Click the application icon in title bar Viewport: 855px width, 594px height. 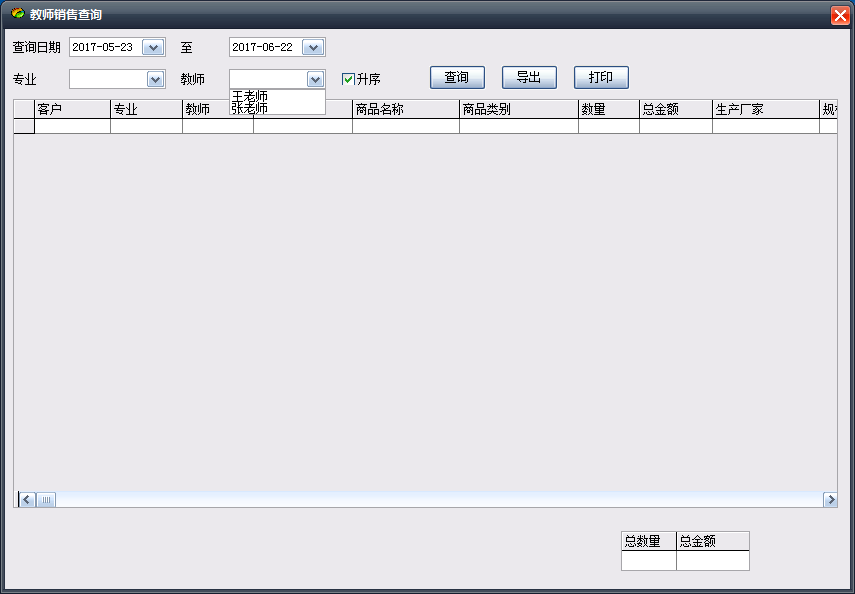tap(17, 14)
